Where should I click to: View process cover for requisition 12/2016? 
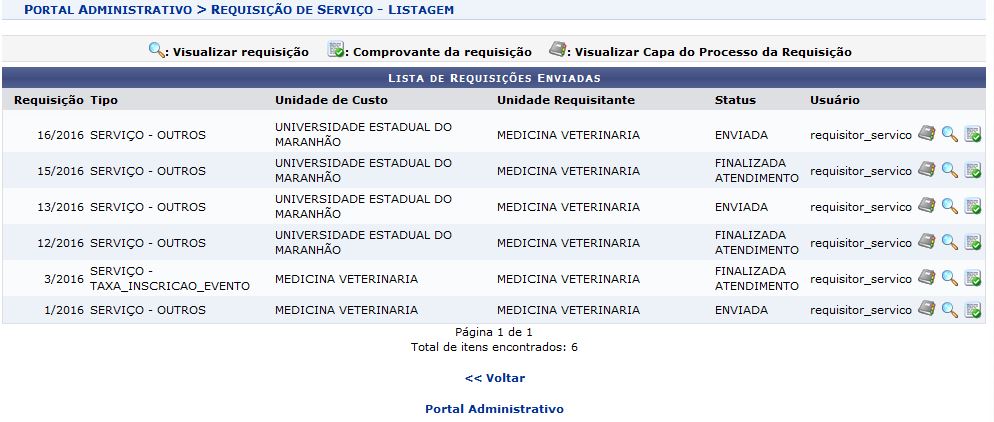(926, 243)
